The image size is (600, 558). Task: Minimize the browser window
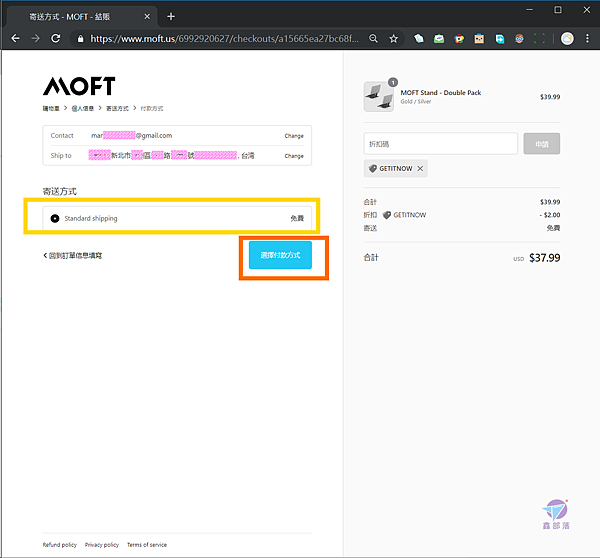click(530, 10)
